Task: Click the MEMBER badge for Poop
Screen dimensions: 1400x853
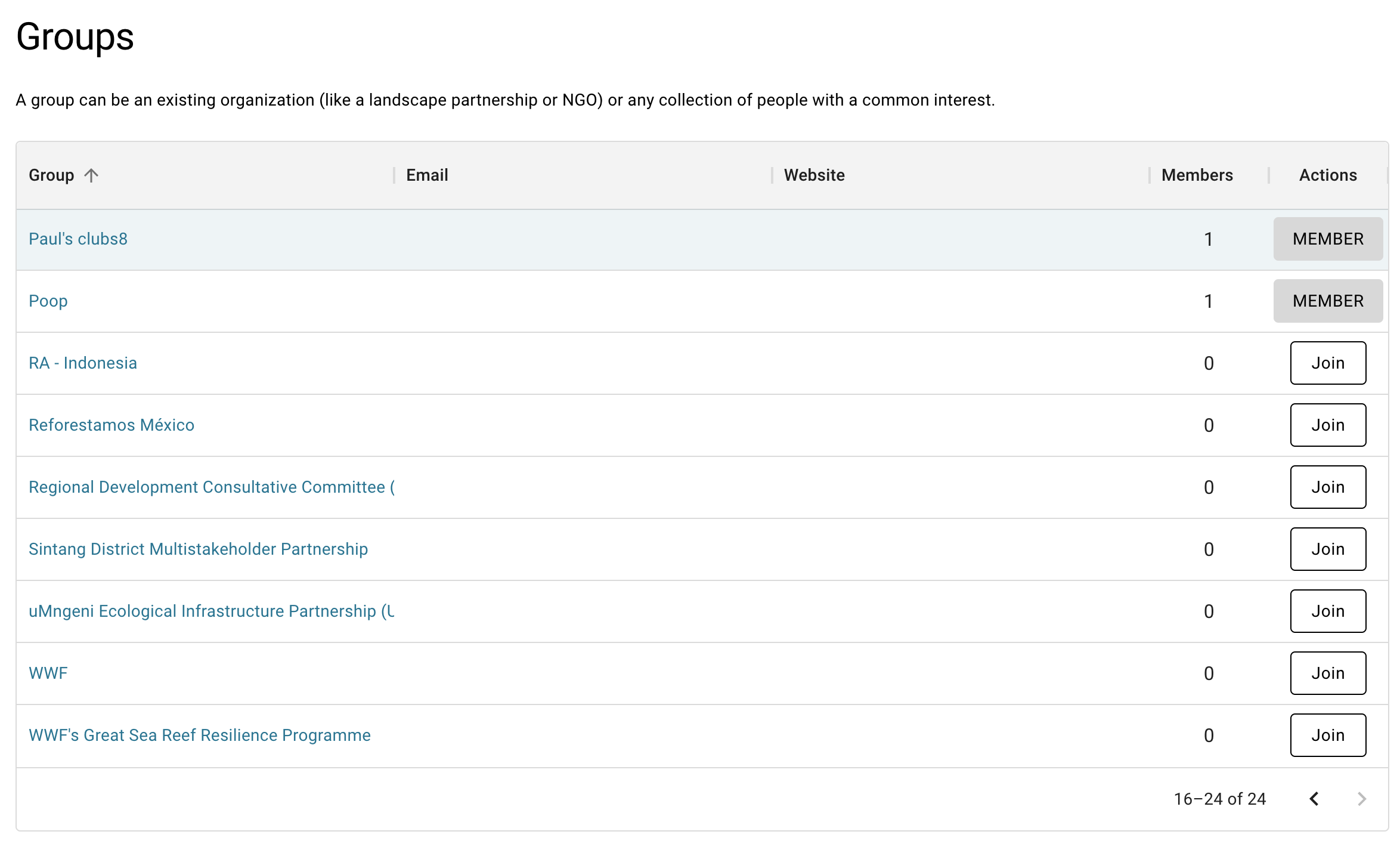Action: click(1328, 301)
